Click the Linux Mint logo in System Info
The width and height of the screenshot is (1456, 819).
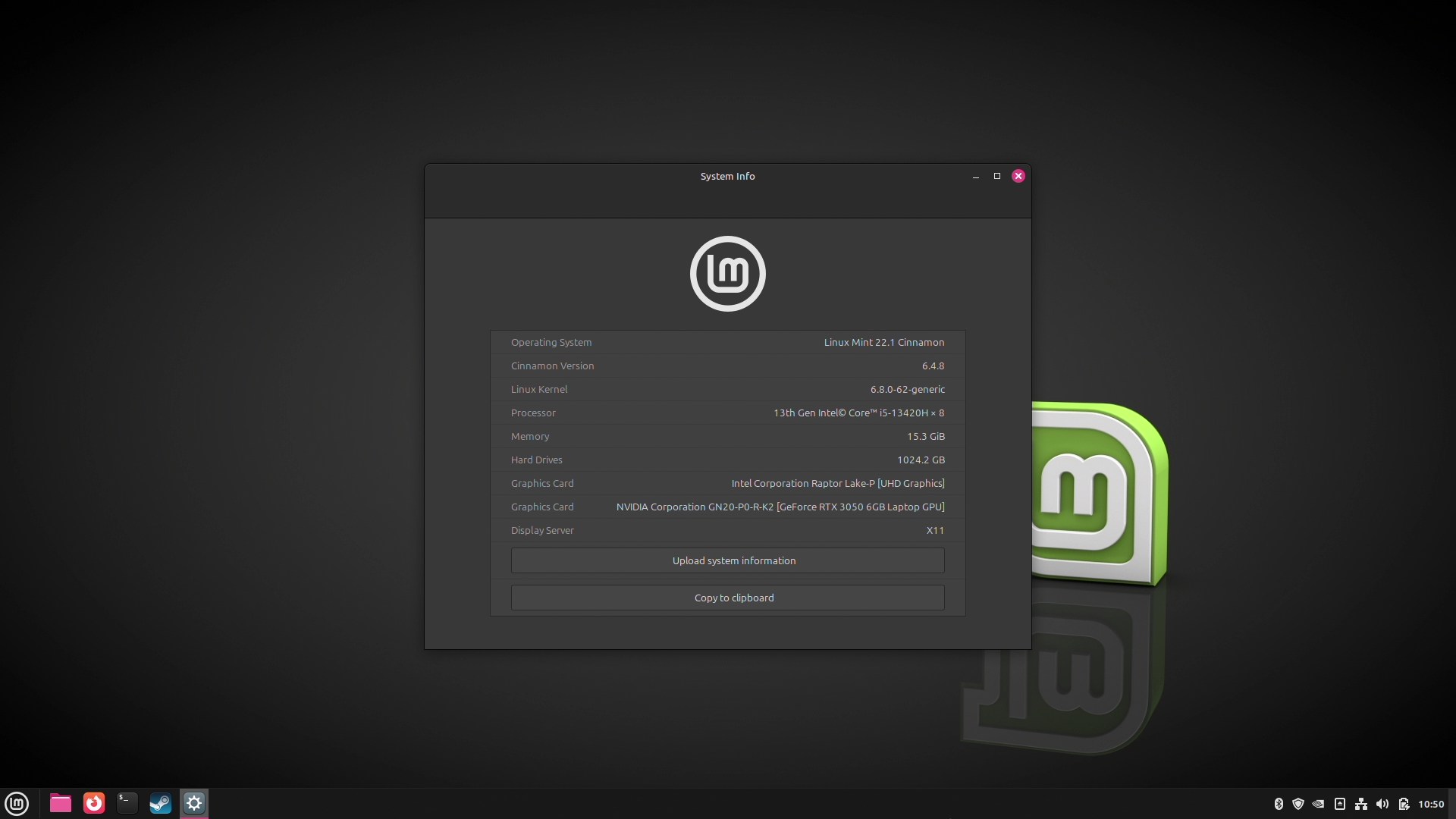tap(728, 274)
